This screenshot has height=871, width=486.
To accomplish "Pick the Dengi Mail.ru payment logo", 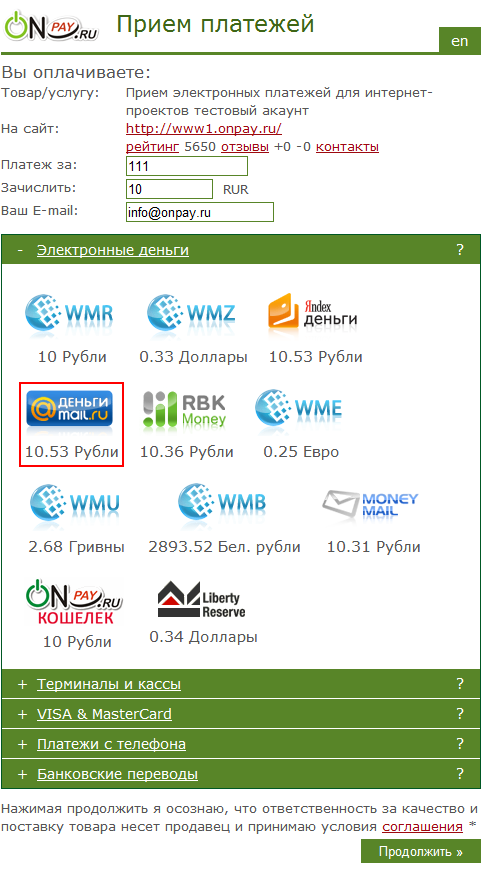I will pyautogui.click(x=70, y=409).
